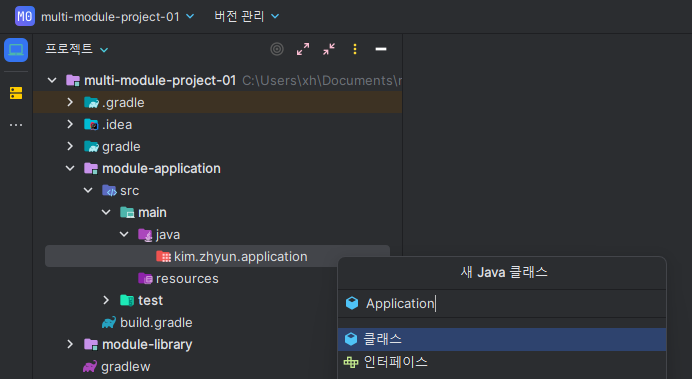Screen dimensions: 692x379
Task: Collapse the multi-module-project-01 root node
Action: click(52, 80)
